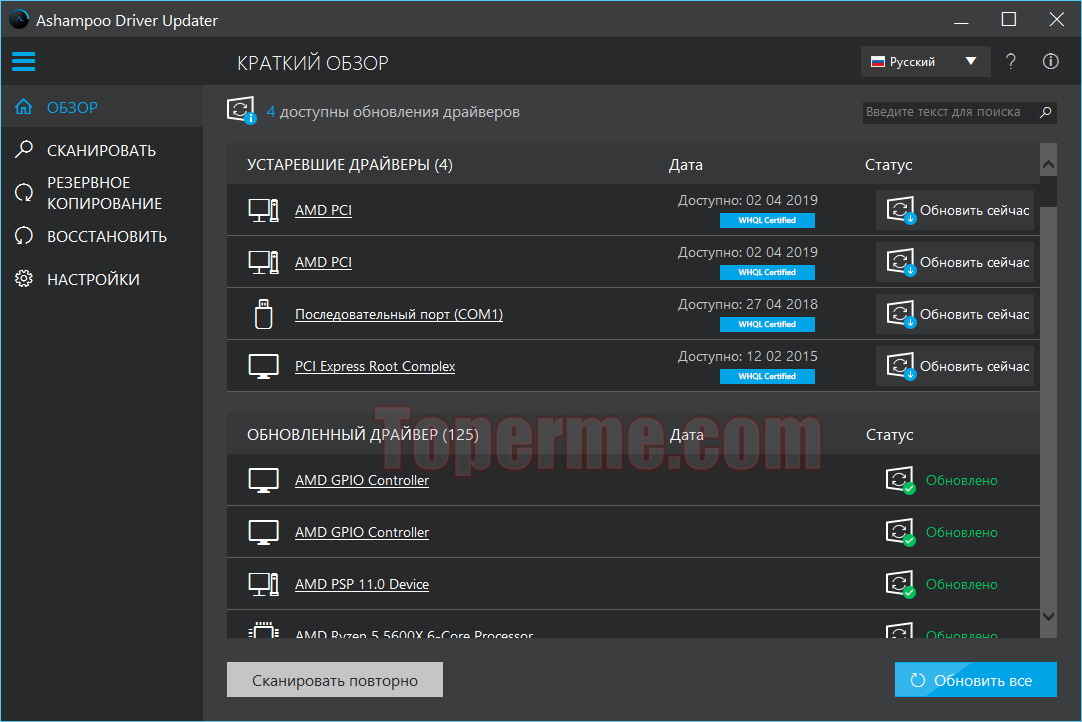Screen dimensions: 1082x722
Task: Open the hamburger menu icon
Action: point(23,61)
